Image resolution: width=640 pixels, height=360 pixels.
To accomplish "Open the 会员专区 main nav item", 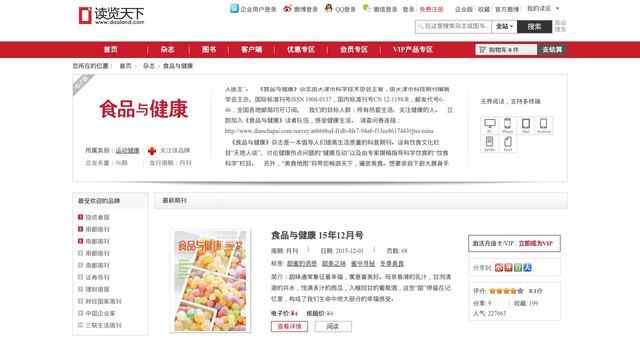I will pyautogui.click(x=354, y=50).
